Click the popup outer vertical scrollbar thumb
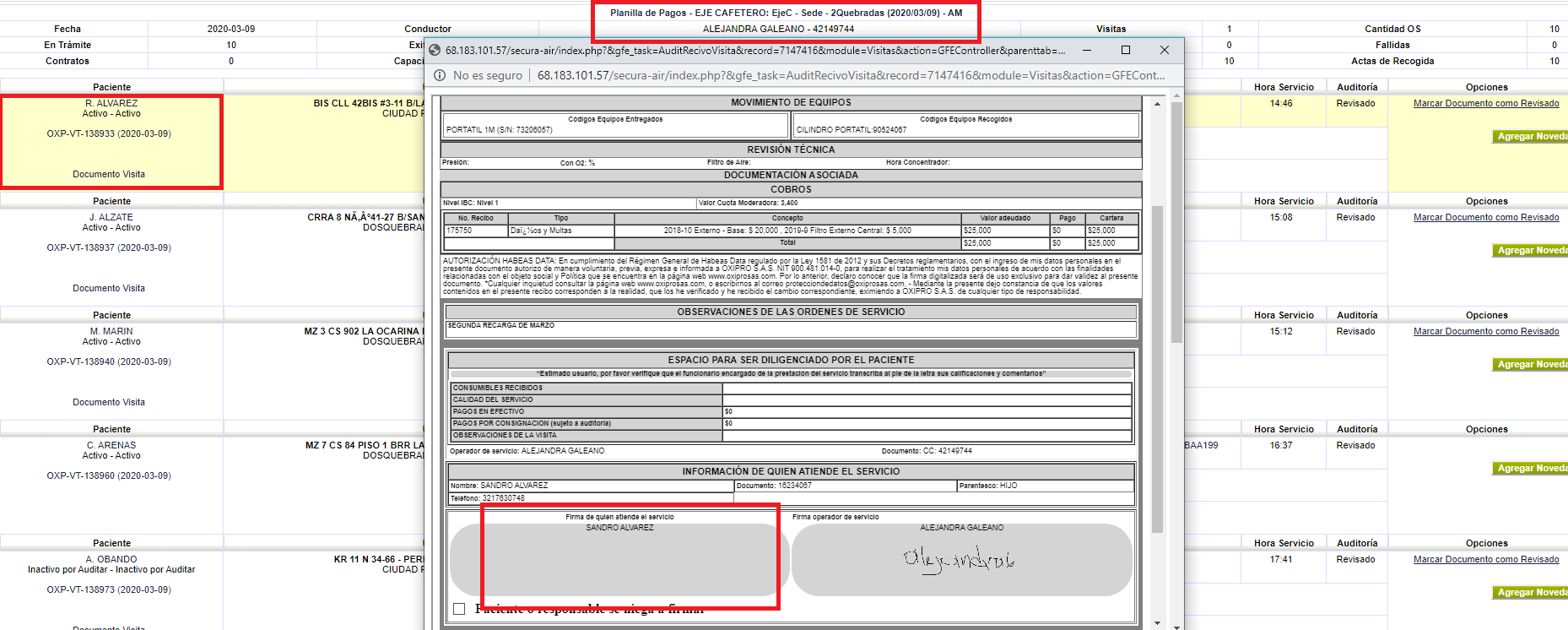1568x630 pixels. pyautogui.click(x=1176, y=222)
